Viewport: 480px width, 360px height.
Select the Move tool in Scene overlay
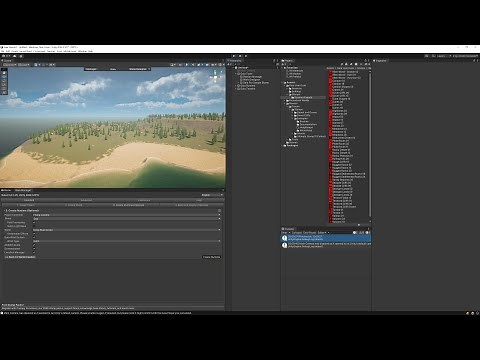(x=4, y=77)
